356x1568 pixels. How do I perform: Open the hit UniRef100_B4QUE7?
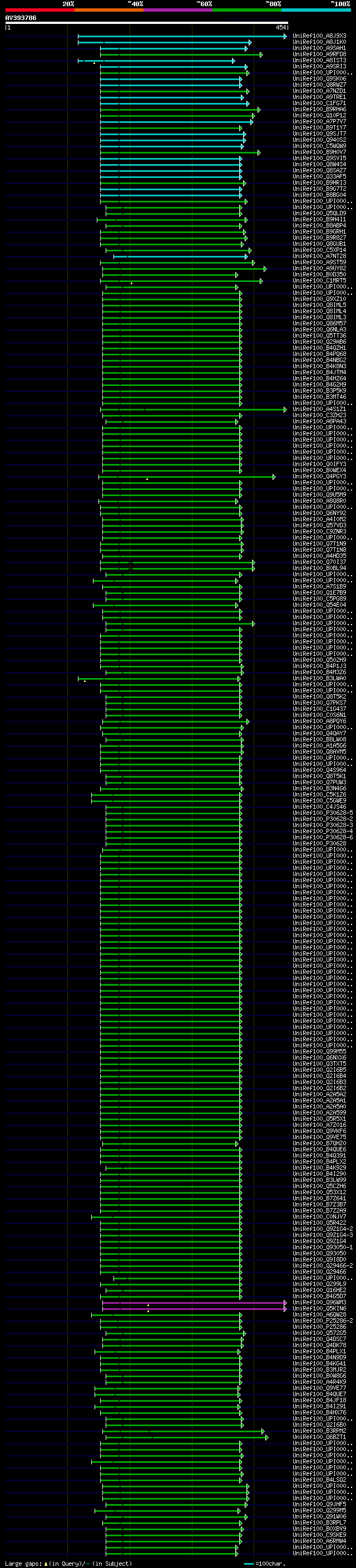coord(319,1394)
